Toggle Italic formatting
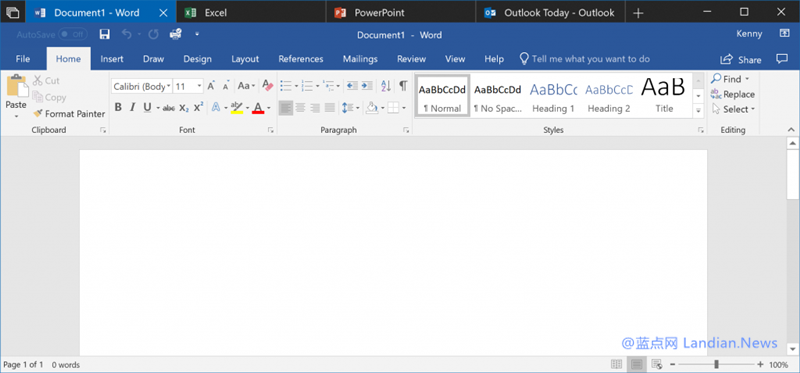Viewport: 800px width, 373px height. pyautogui.click(x=132, y=108)
